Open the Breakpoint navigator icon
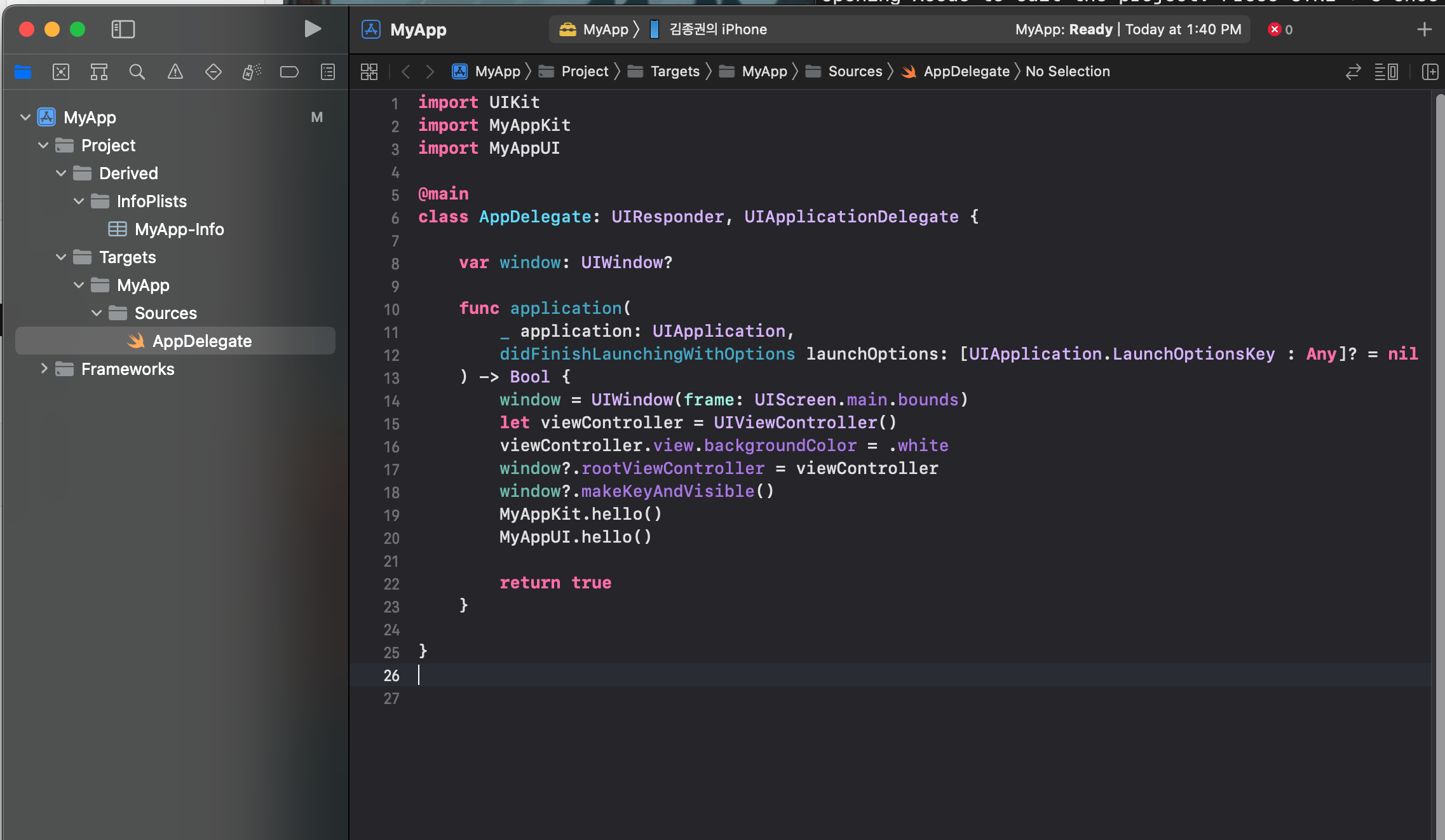Image resolution: width=1445 pixels, height=840 pixels. point(290,72)
